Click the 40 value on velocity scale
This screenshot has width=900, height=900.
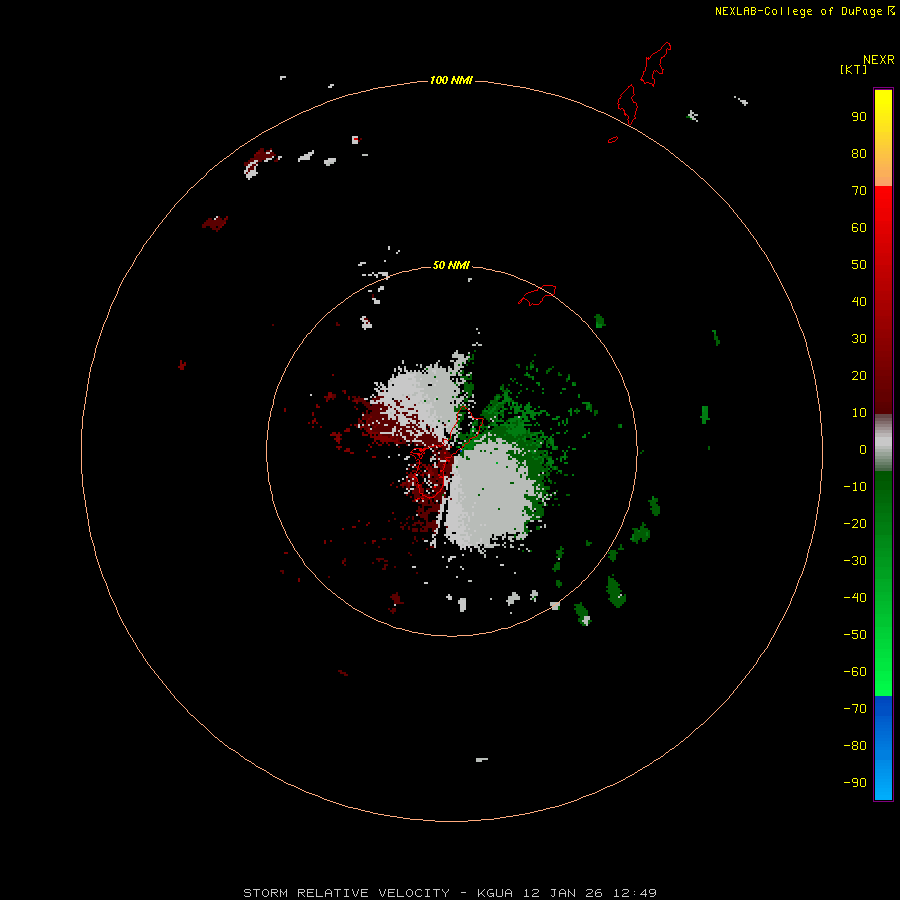(859, 302)
